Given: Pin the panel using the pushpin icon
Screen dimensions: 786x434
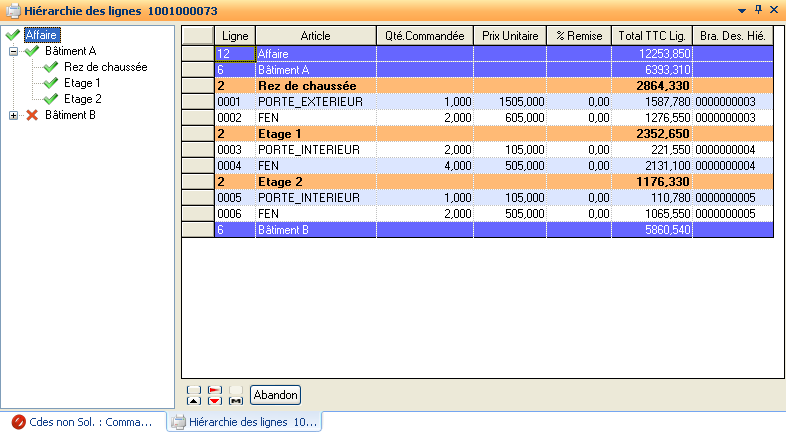Looking at the screenshot, I should tap(758, 9).
